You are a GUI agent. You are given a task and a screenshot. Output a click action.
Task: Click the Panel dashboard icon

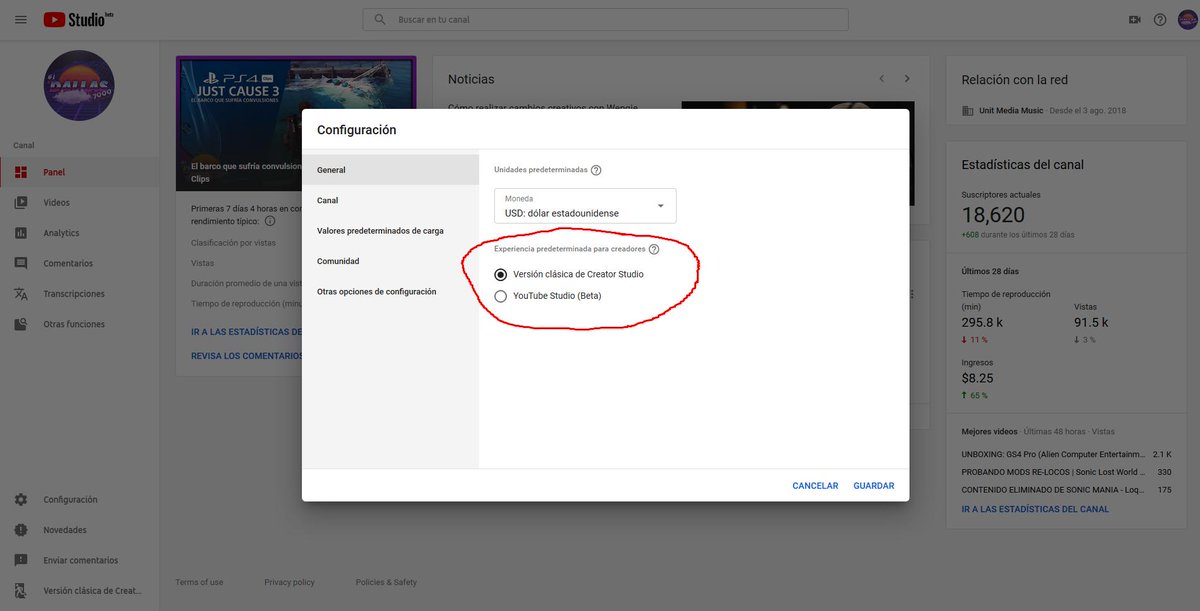[21, 172]
